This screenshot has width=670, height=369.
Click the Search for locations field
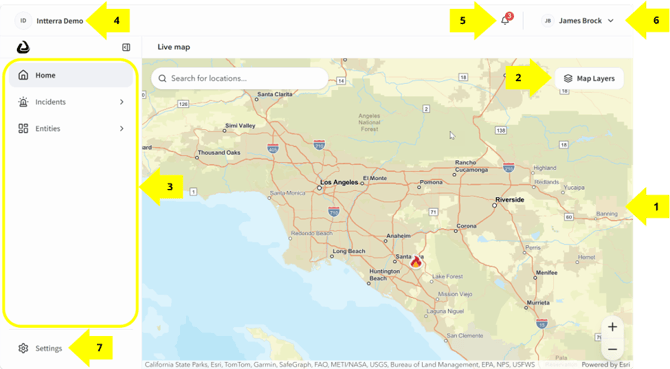(240, 78)
